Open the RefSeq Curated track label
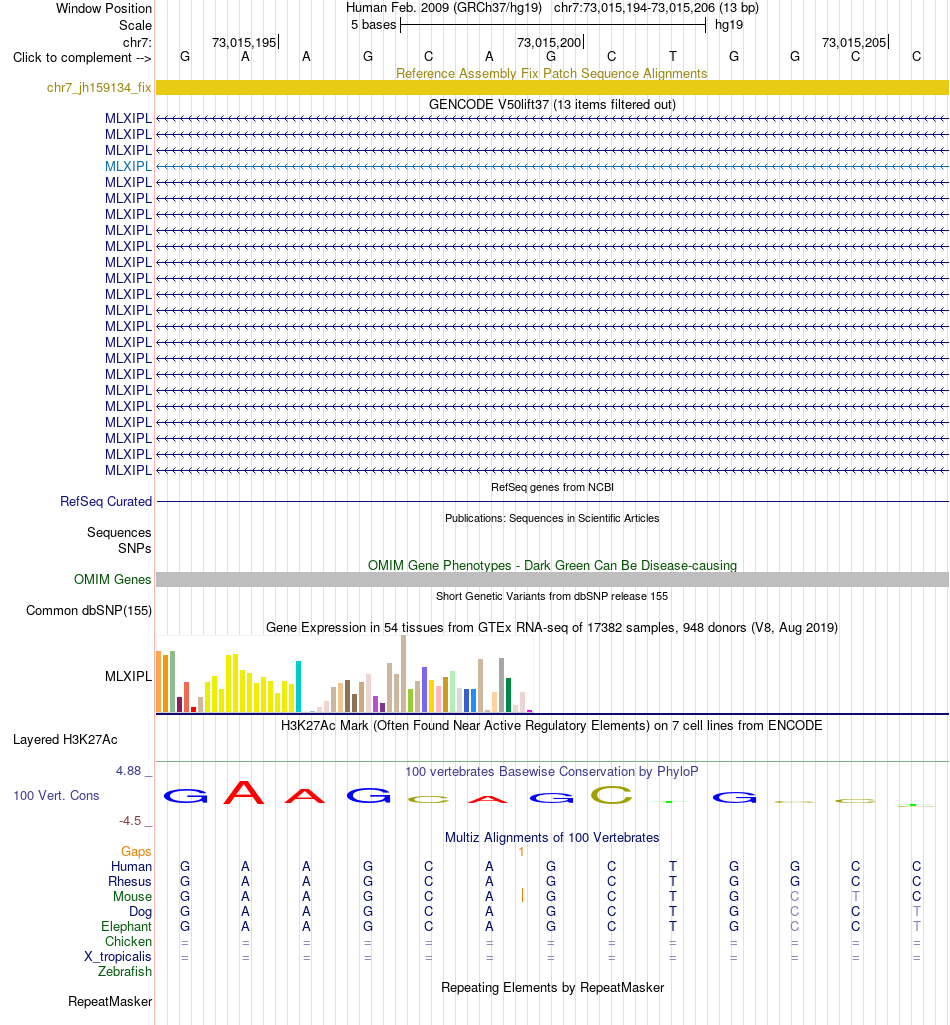 click(x=106, y=501)
